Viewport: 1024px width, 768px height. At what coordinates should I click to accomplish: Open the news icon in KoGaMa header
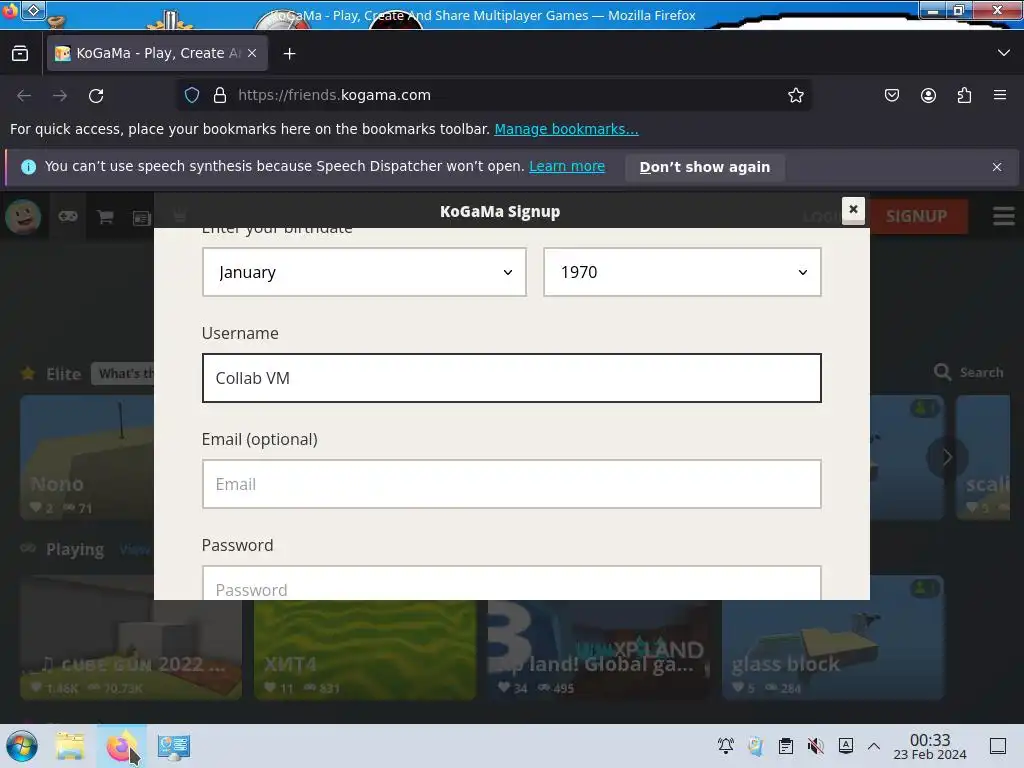(x=142, y=217)
